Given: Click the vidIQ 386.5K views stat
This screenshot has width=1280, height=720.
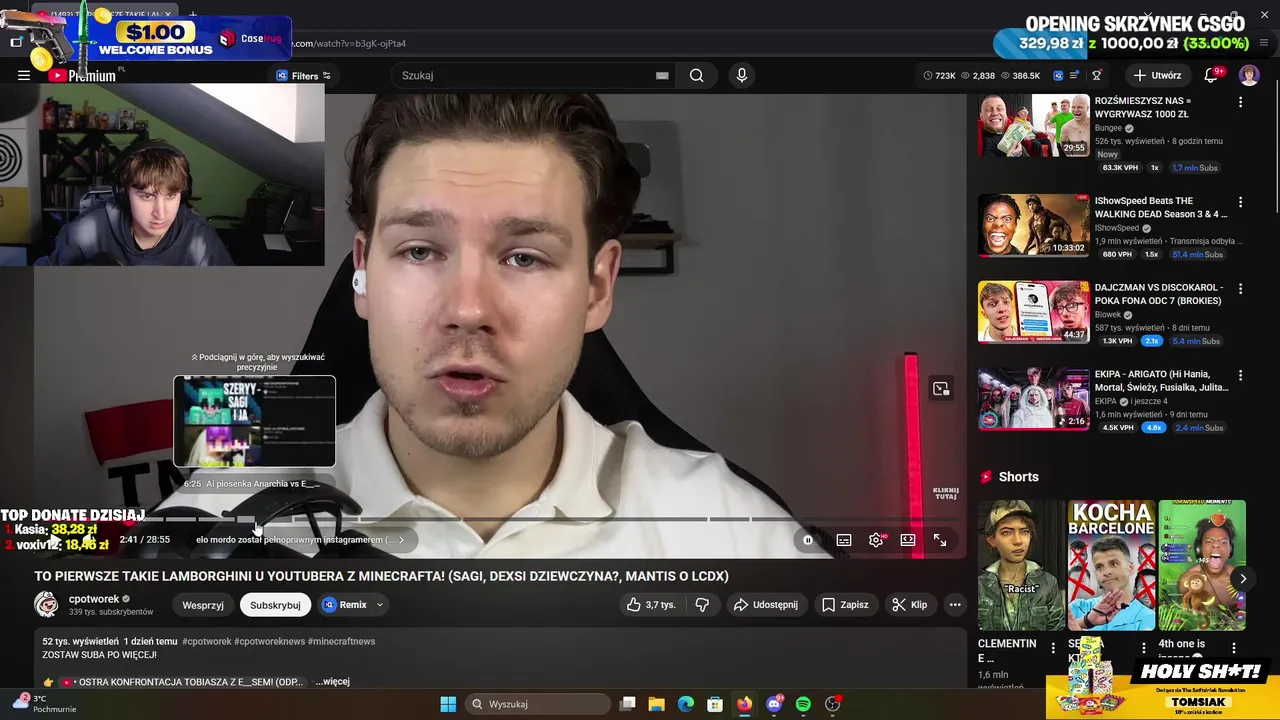Looking at the screenshot, I should point(1020,75).
